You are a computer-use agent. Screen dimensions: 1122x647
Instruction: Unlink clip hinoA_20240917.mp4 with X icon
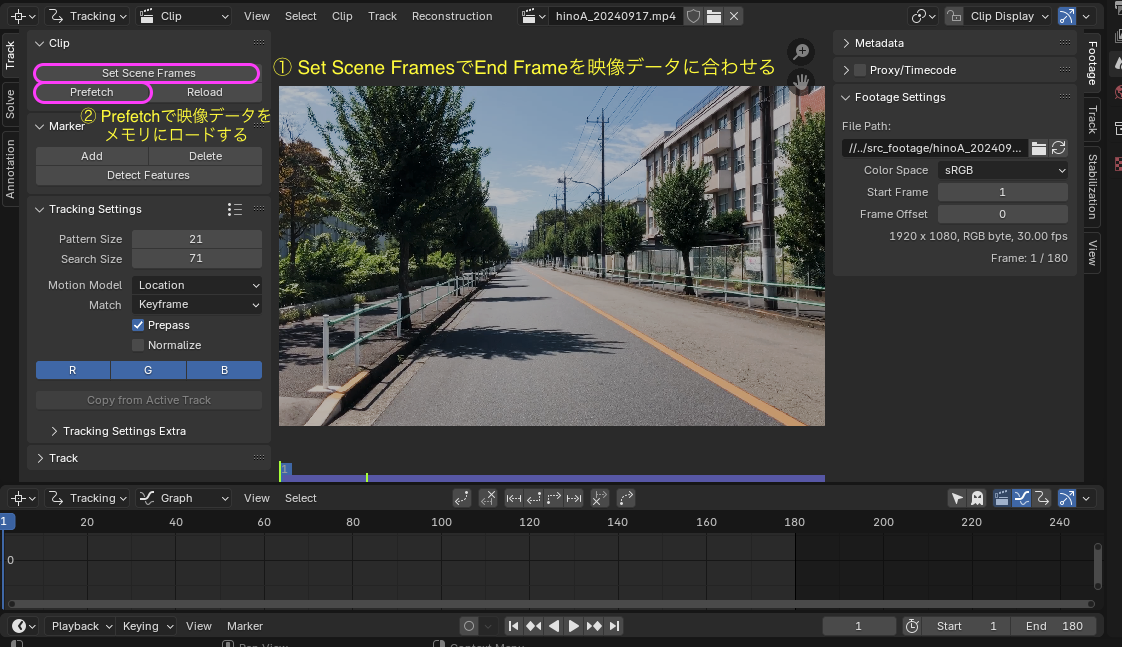pyautogui.click(x=733, y=16)
